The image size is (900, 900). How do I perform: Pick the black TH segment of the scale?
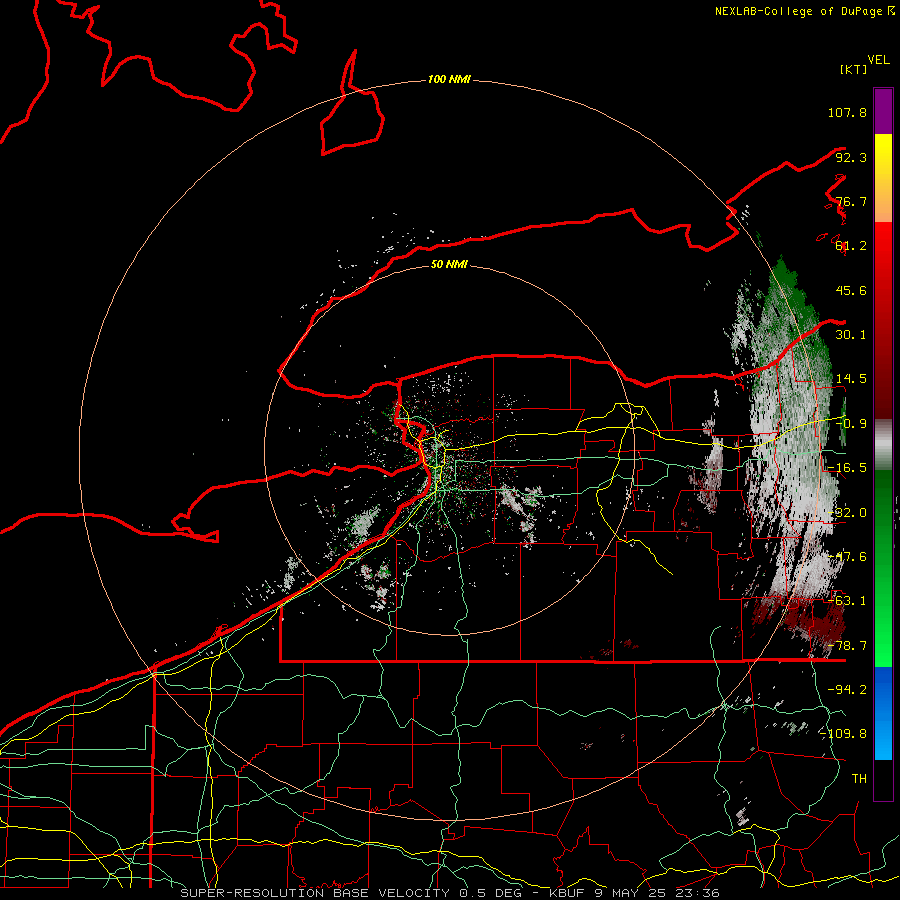point(883,779)
